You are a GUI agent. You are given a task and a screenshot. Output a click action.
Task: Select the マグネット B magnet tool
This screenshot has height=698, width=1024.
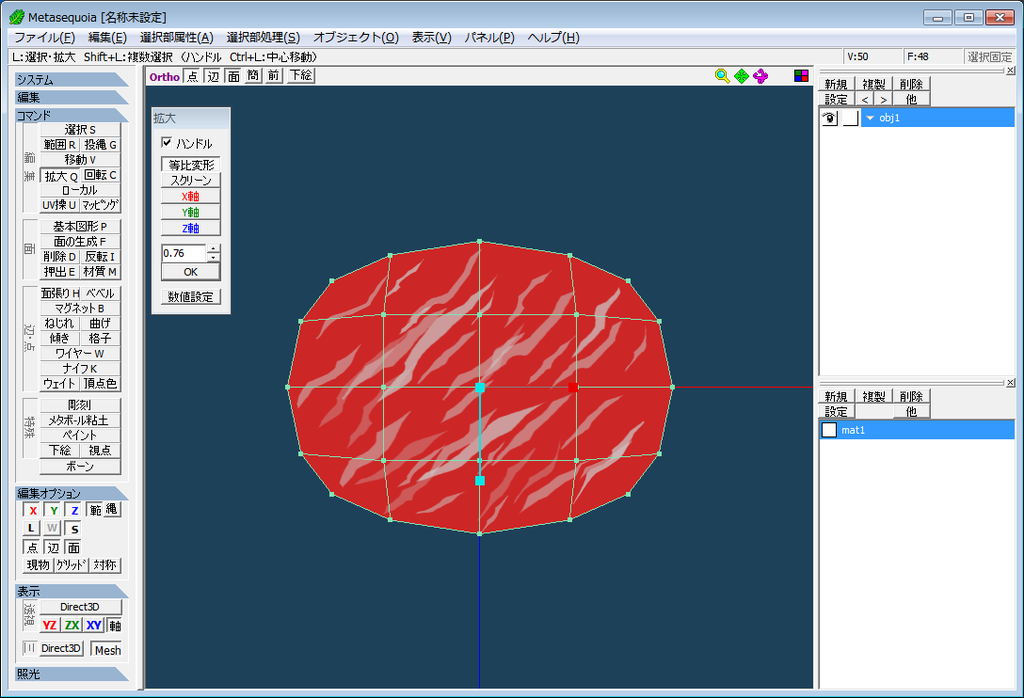[x=80, y=308]
